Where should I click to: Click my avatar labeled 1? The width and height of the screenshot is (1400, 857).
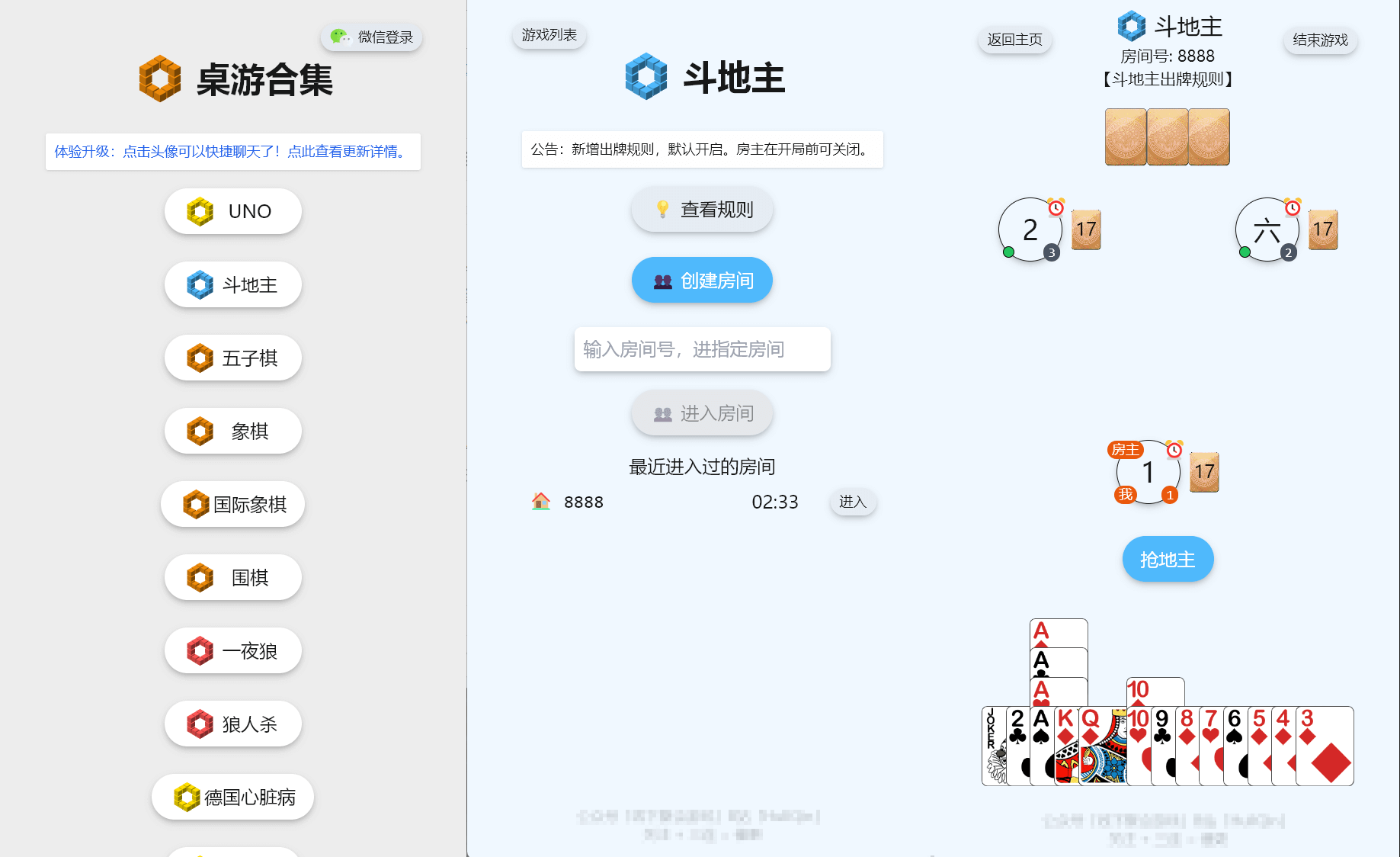click(x=1149, y=472)
